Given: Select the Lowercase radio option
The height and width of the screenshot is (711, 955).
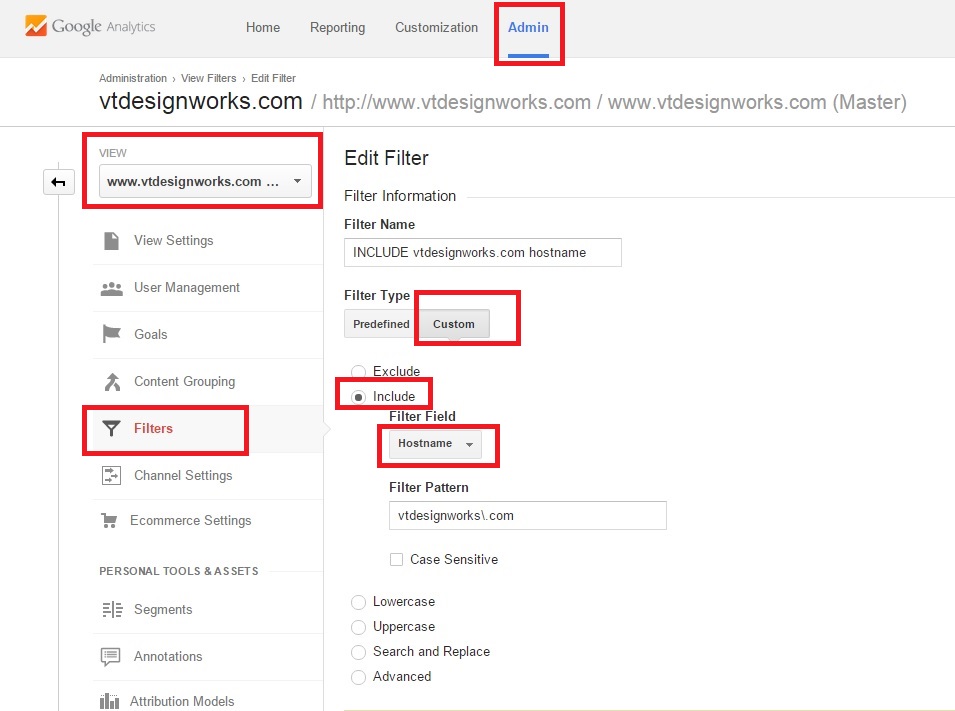Looking at the screenshot, I should (358, 603).
